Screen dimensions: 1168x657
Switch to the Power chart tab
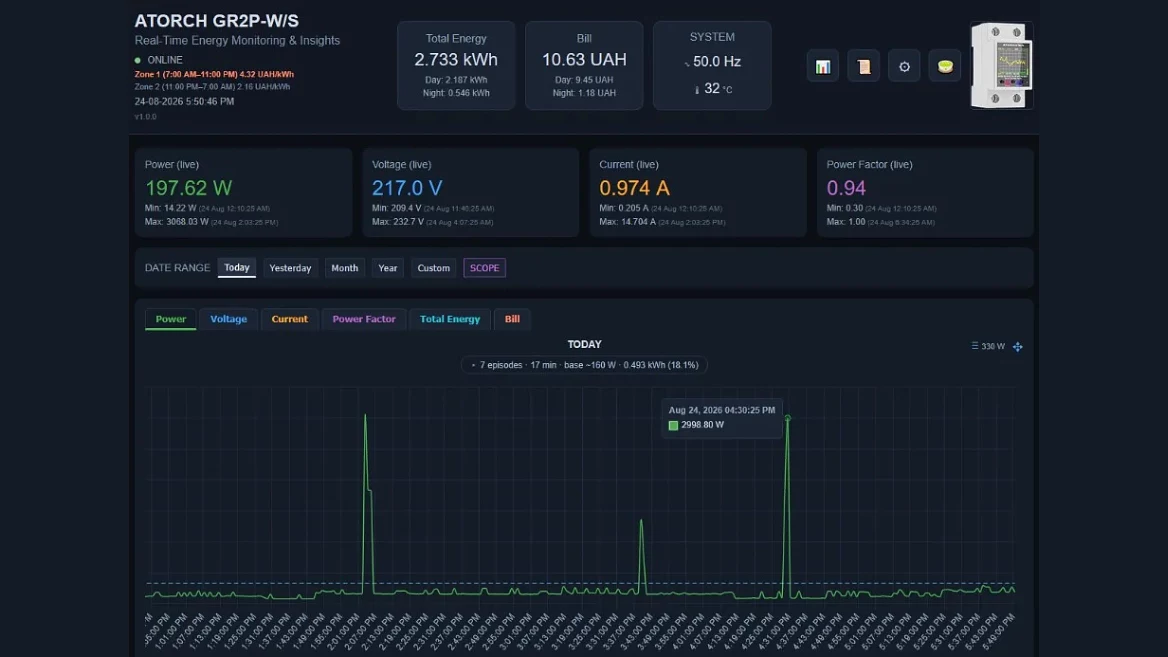[171, 319]
